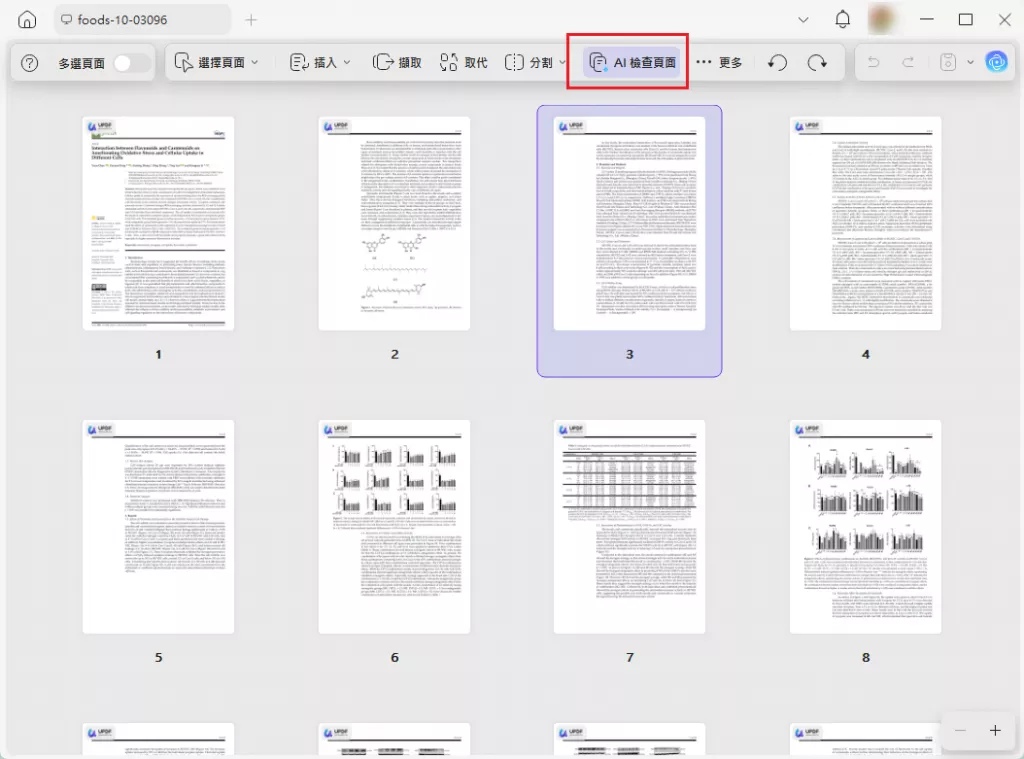Image resolution: width=1024 pixels, height=759 pixels.
Task: Select page 6 thumbnail with bar charts
Action: click(x=394, y=526)
